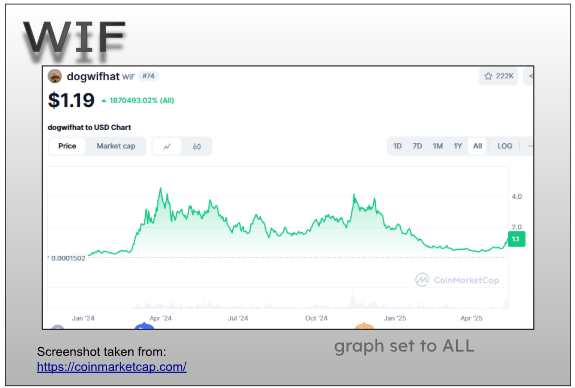Click the orange event marker under the axis
Image resolution: width=575 pixels, height=388 pixels.
coord(364,326)
